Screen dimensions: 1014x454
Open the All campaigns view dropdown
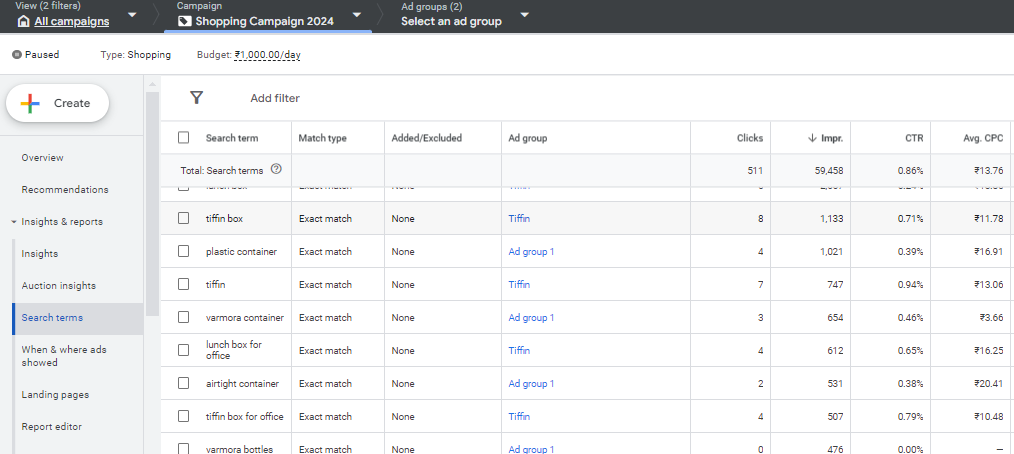pos(133,15)
